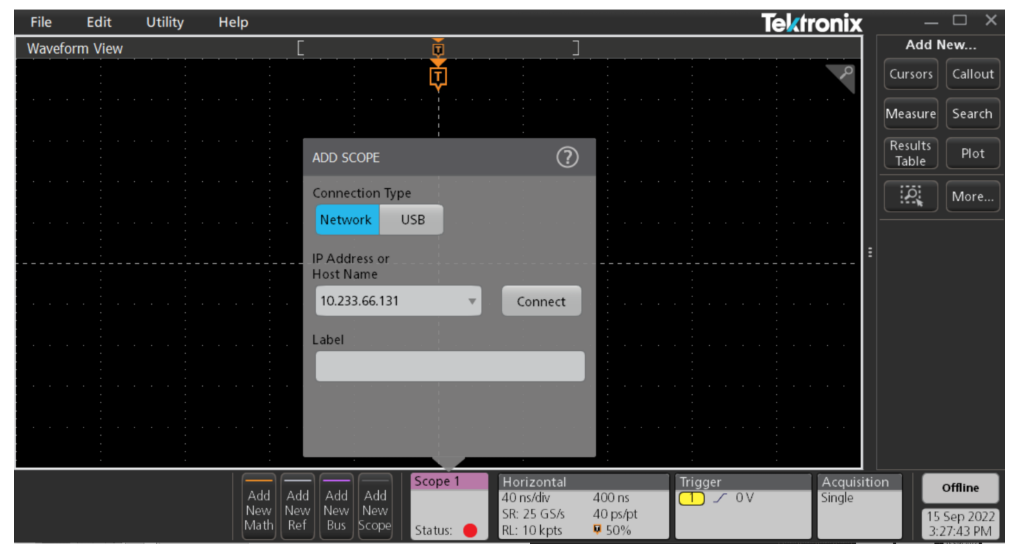
Task: Open the Add Scope help icon
Action: [567, 157]
